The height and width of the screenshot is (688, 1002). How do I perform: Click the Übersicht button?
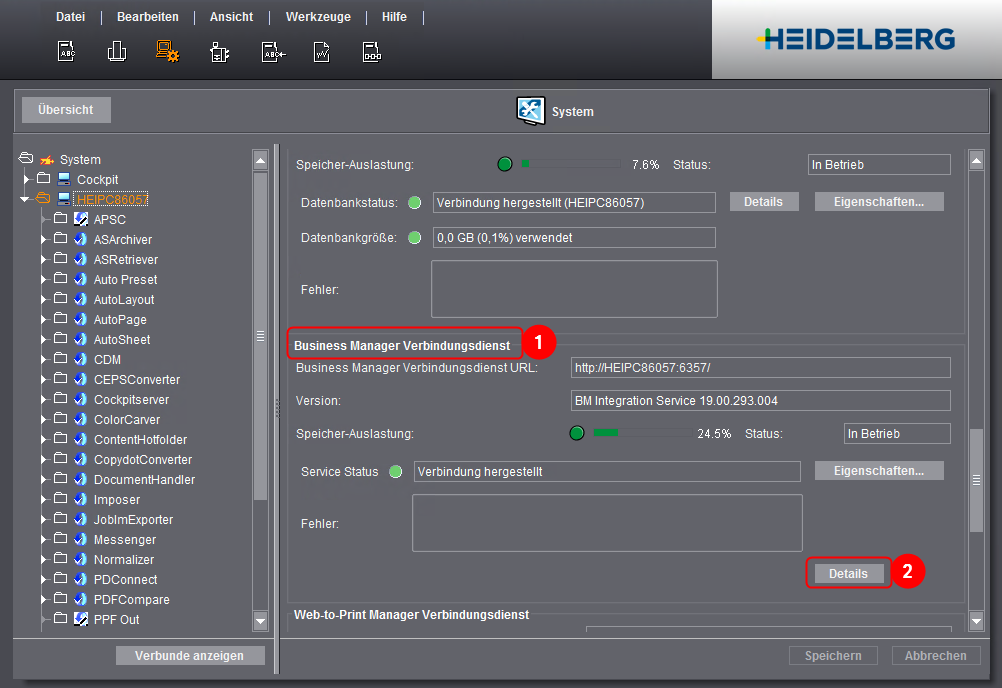tap(66, 110)
